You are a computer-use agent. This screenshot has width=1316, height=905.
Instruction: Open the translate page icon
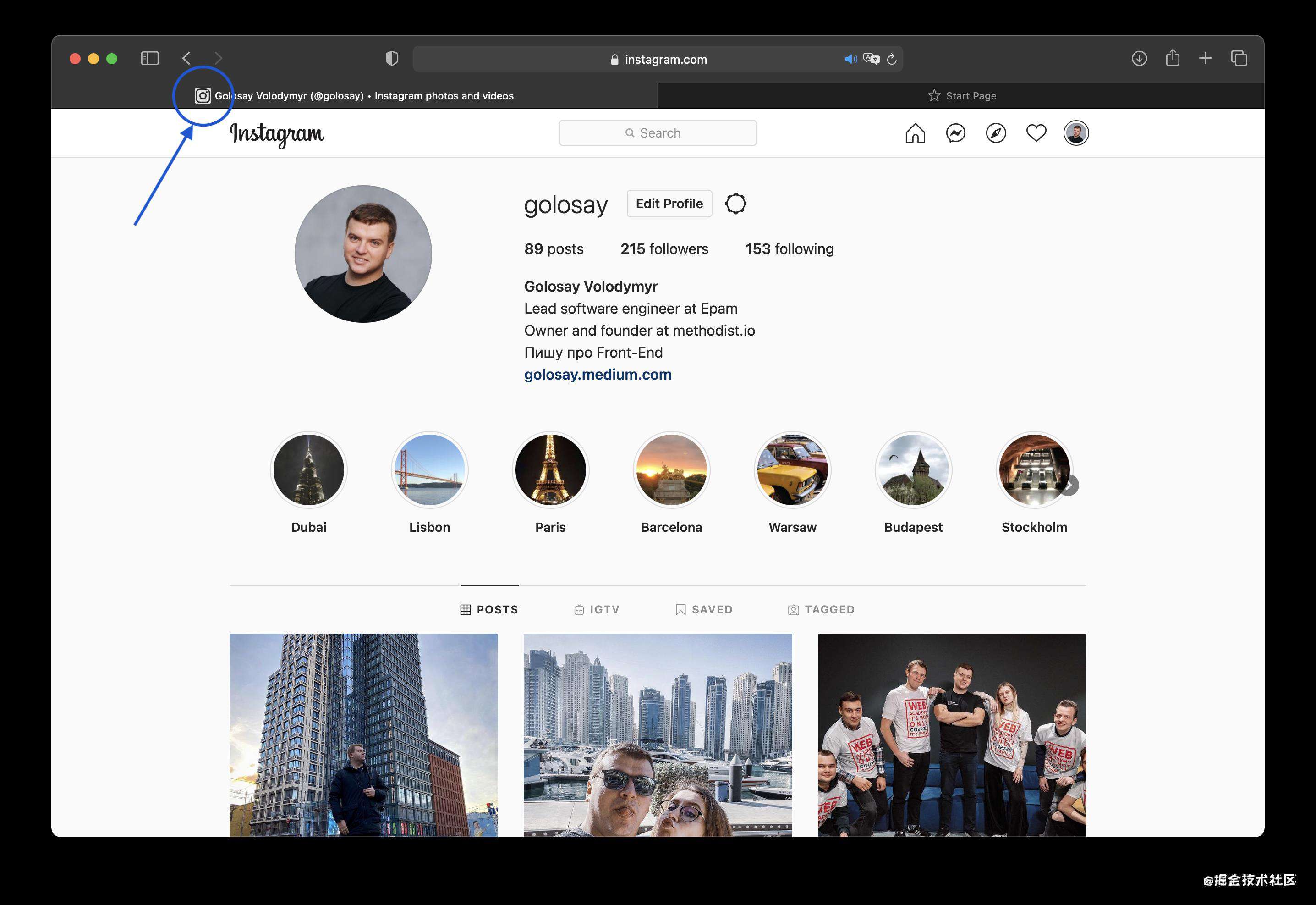pos(871,59)
